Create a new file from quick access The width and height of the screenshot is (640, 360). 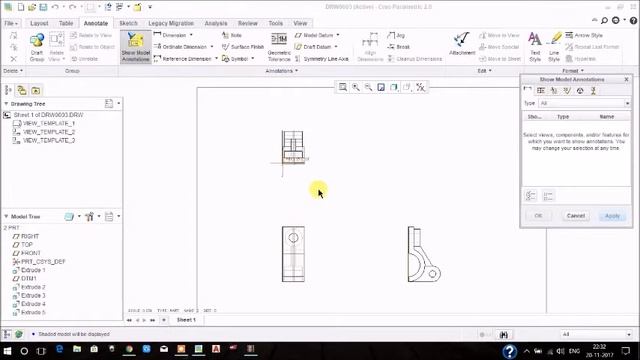[x=20, y=7]
